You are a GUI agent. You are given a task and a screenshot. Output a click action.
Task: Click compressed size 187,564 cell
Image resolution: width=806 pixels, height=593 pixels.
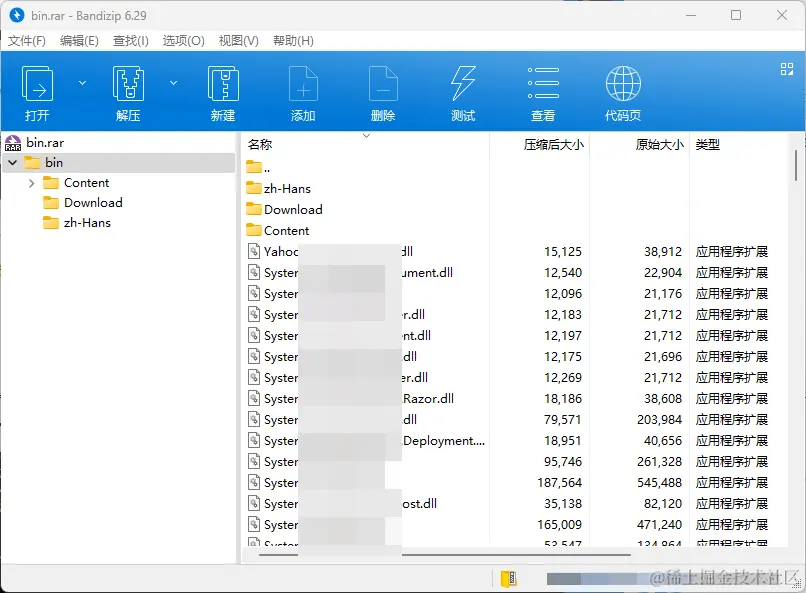(559, 483)
